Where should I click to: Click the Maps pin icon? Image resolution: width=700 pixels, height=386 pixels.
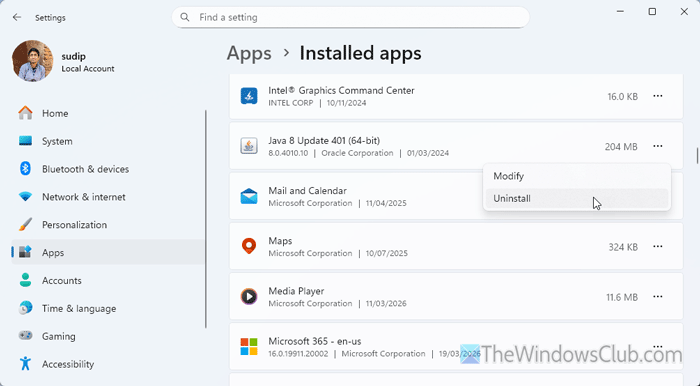coord(249,246)
